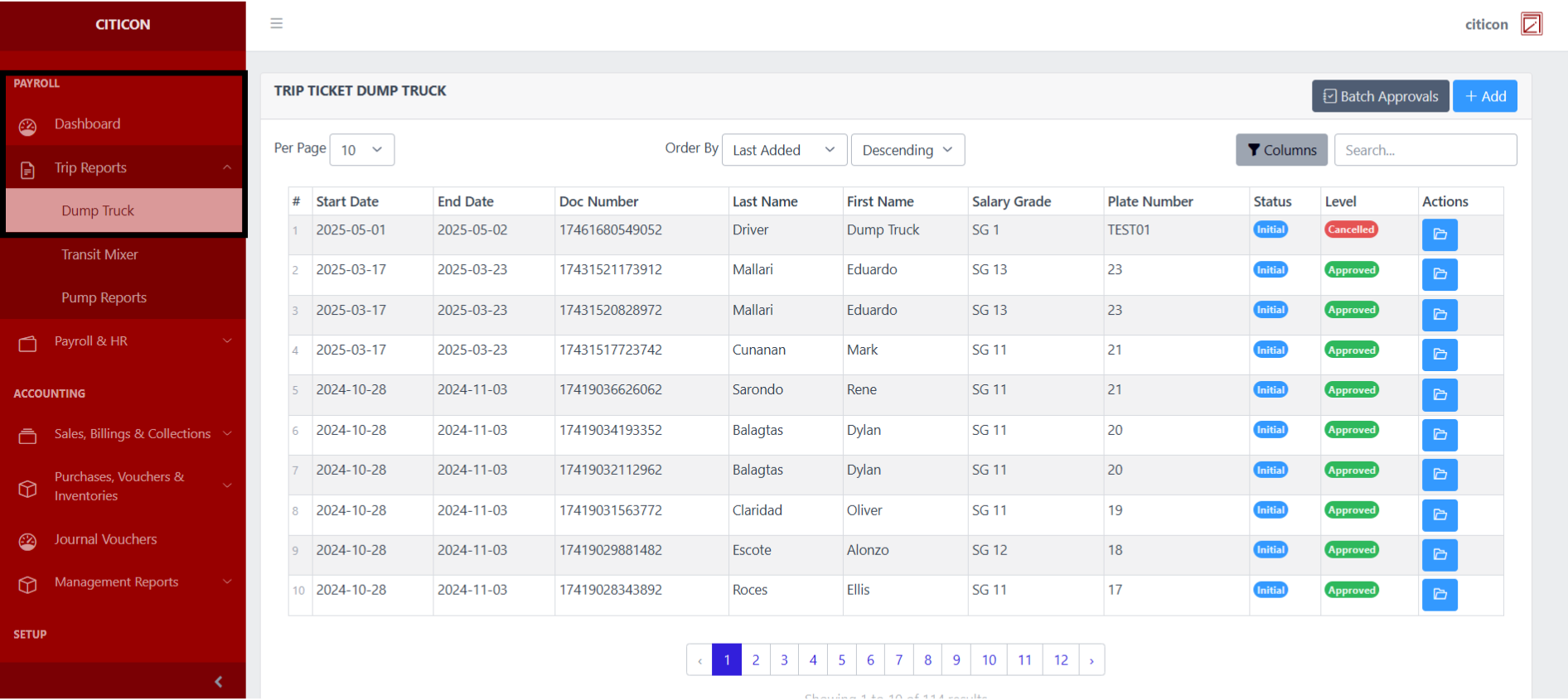1568x700 pixels.
Task: Select Transit Mixer in sidebar
Action: click(99, 254)
